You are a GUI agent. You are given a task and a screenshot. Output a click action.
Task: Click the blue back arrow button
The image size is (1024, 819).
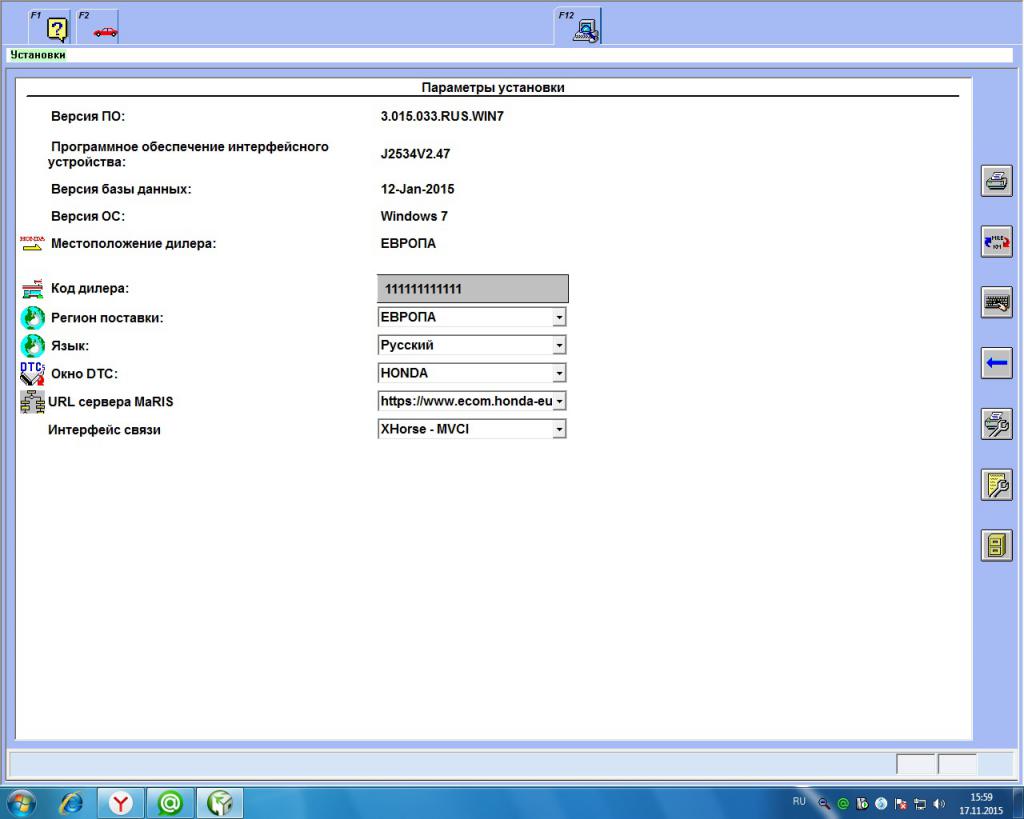pos(996,363)
